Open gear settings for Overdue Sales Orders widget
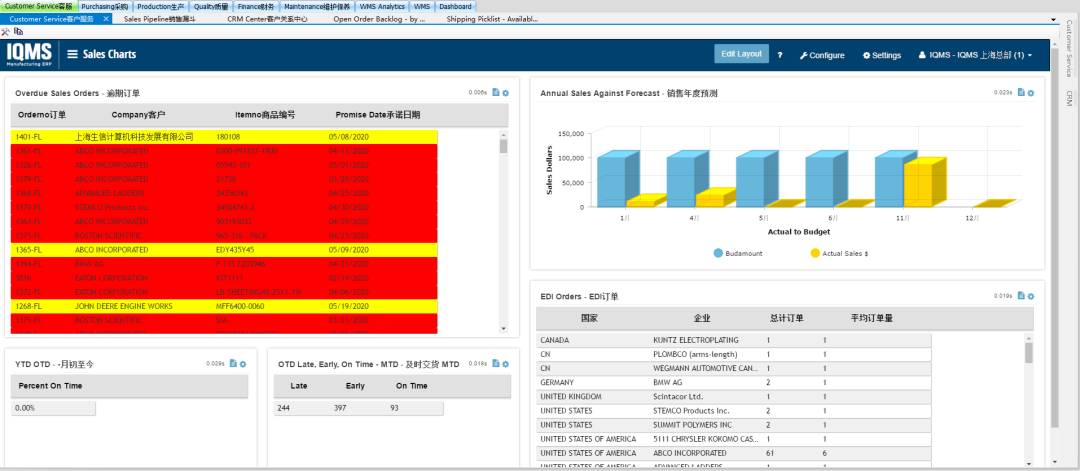1080x471 pixels. tap(506, 93)
